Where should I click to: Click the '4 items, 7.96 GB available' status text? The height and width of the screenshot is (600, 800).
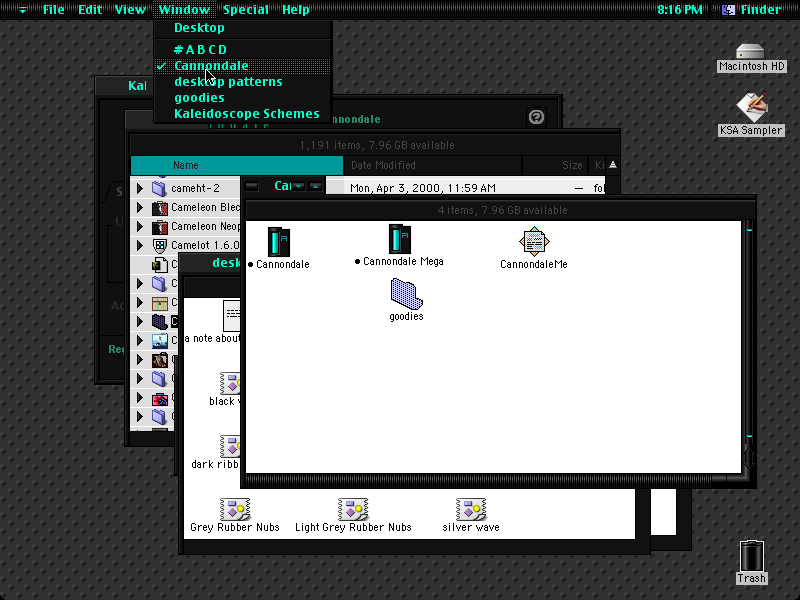click(502, 210)
